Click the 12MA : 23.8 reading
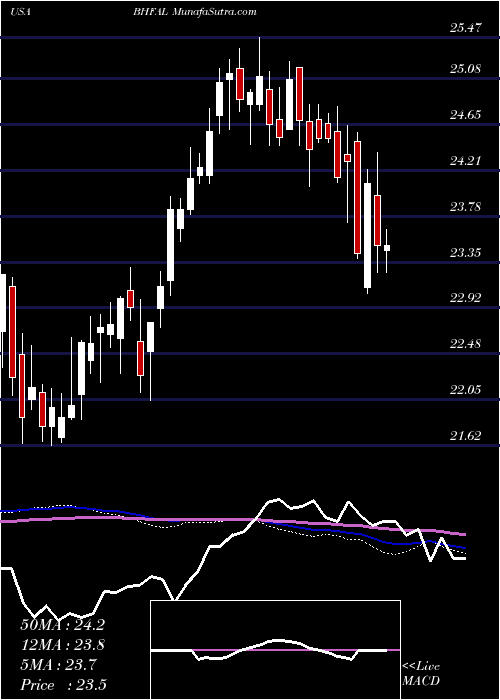 (x=62, y=645)
